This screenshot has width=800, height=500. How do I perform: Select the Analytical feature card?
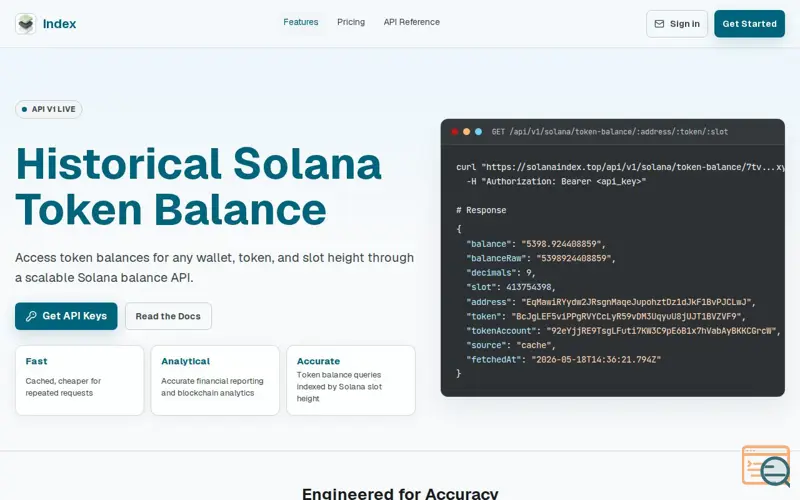[x=215, y=380]
